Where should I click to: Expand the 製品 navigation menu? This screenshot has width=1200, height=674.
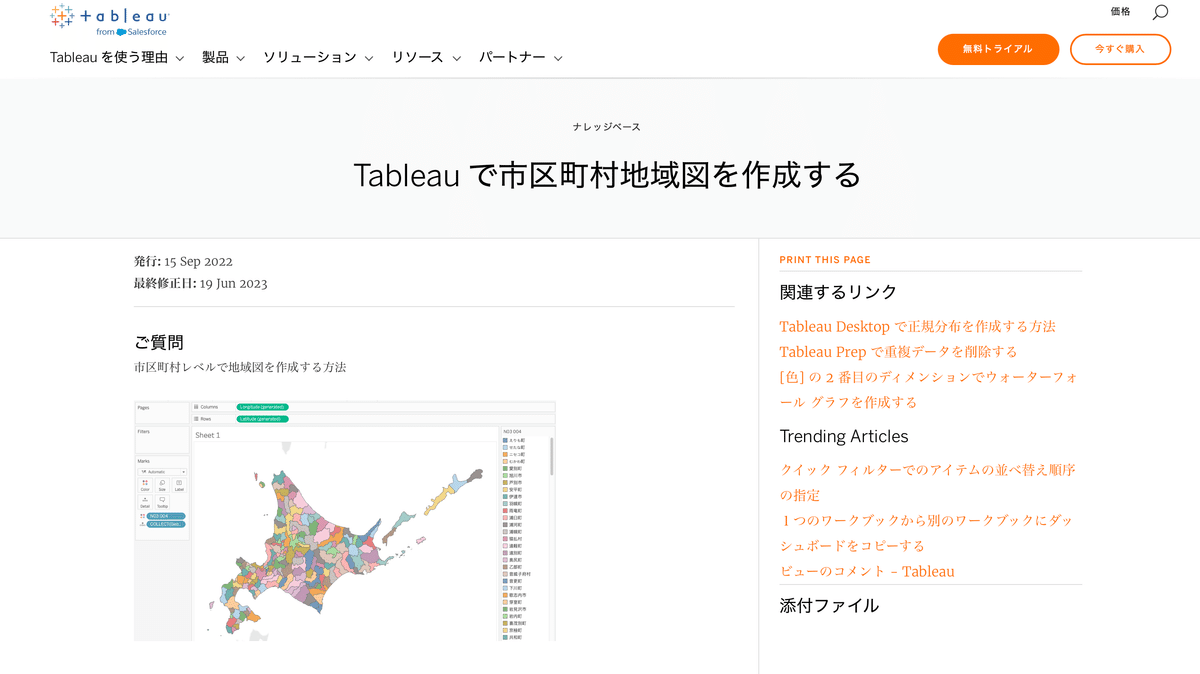[223, 58]
